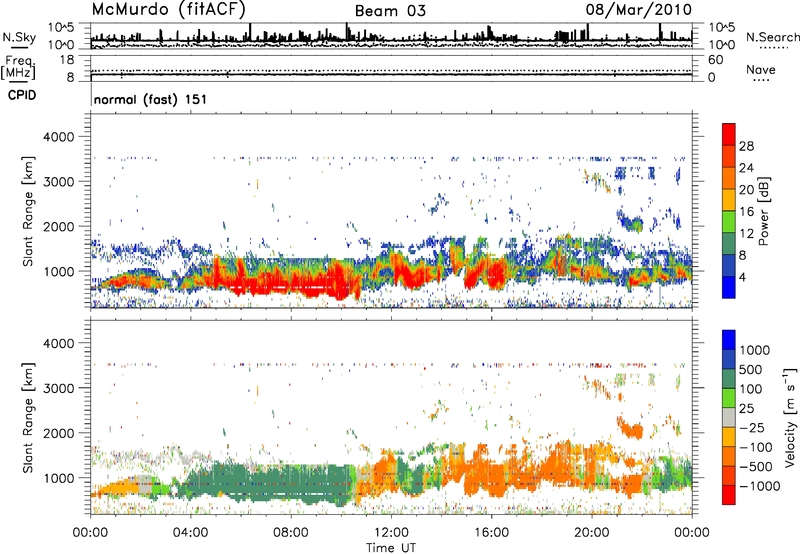The width and height of the screenshot is (800, 554).
Task: Click the yellow 16-20 dB colorbar segment
Action: [x=729, y=200]
